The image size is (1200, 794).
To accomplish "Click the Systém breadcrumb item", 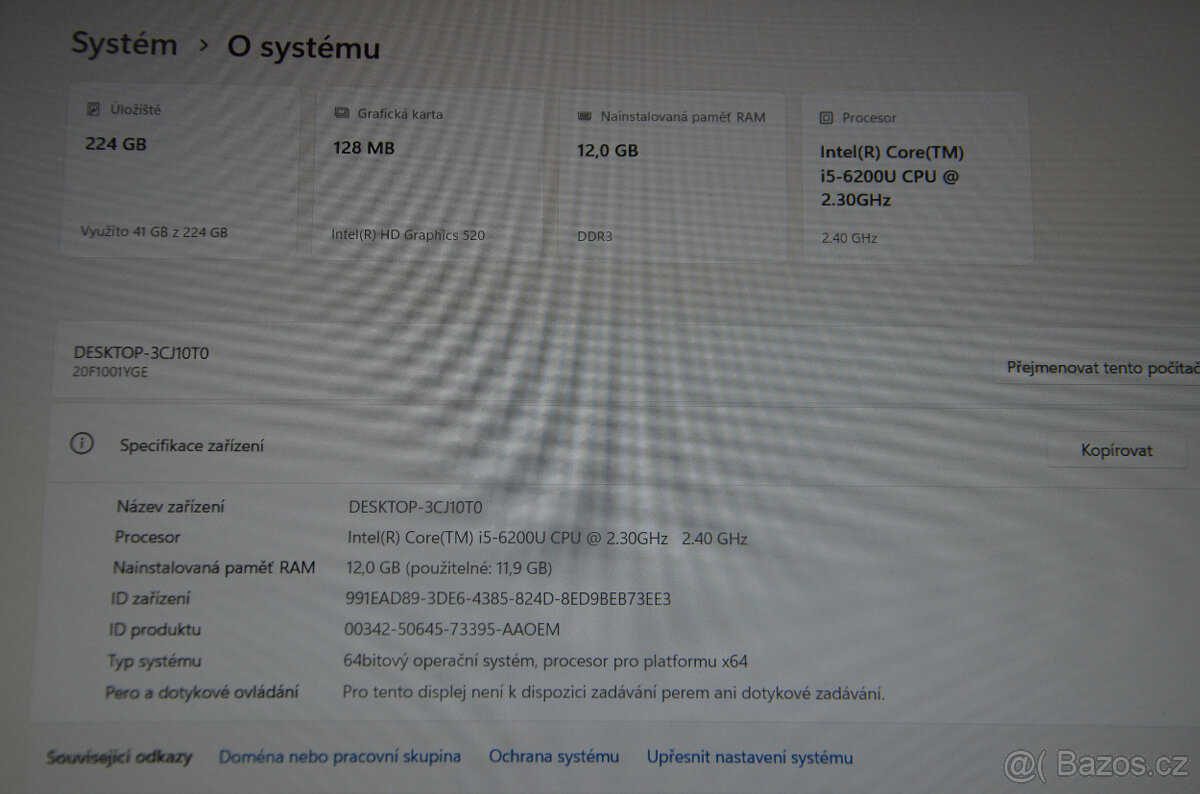I will tap(124, 44).
